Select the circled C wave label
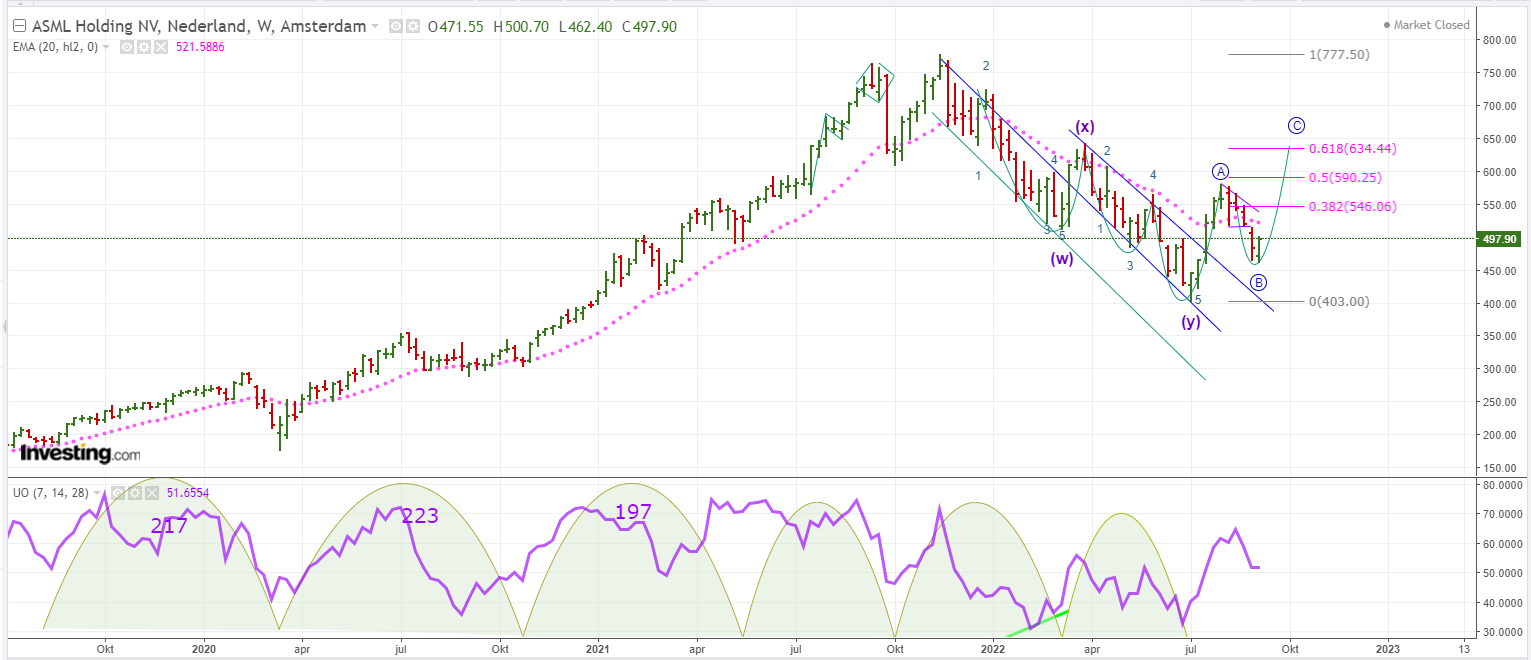 [1296, 126]
